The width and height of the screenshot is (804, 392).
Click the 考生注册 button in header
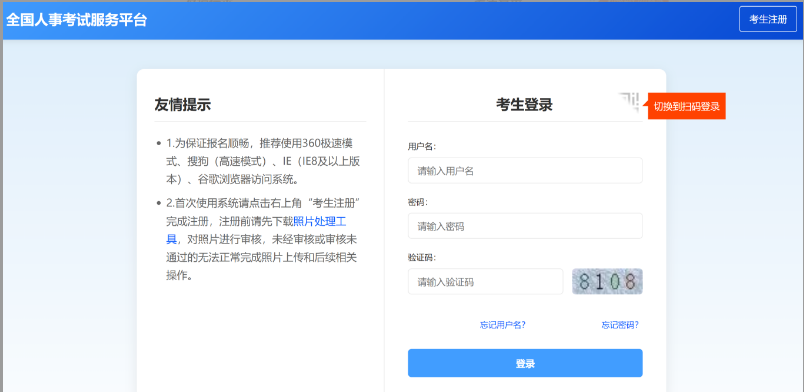(768, 19)
